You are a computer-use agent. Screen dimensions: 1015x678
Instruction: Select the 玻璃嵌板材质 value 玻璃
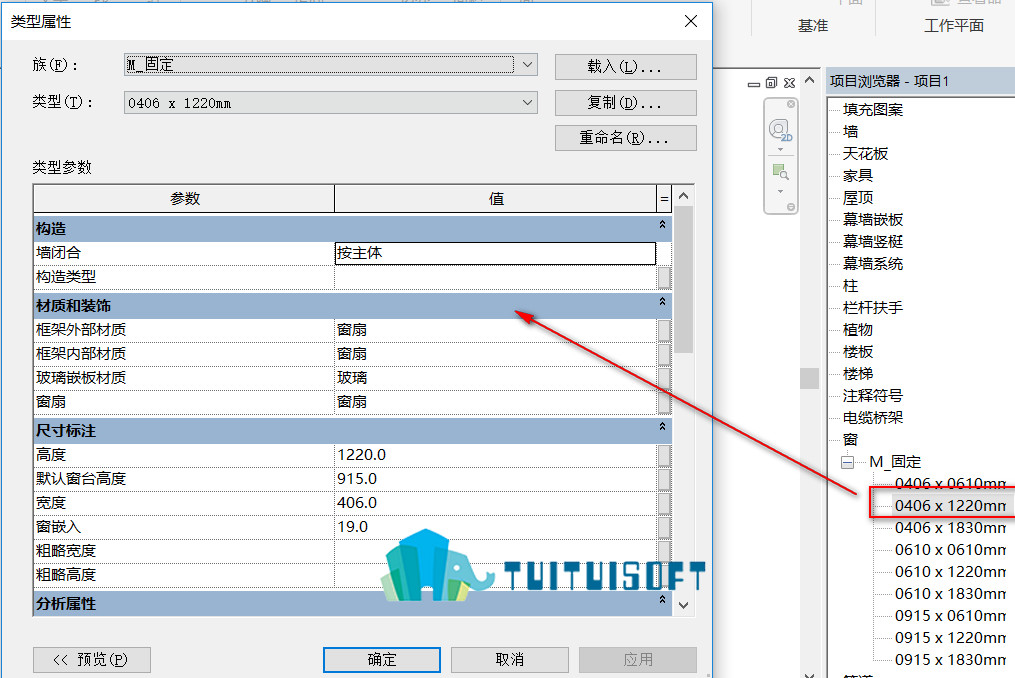point(495,378)
